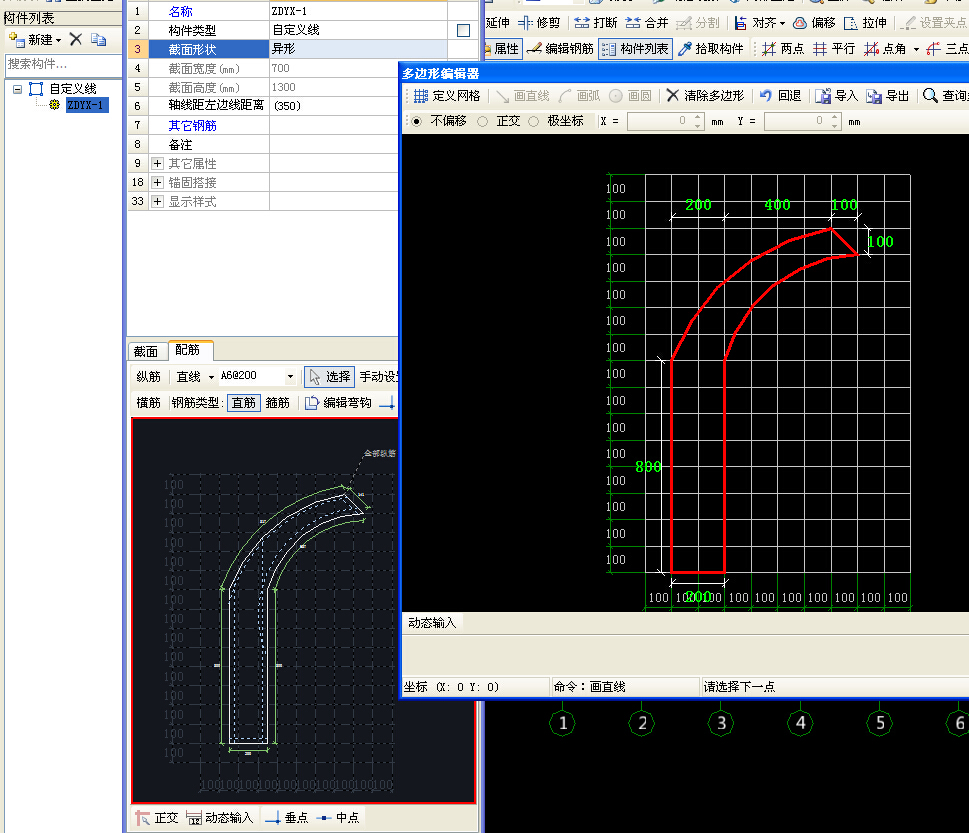969x833 pixels.
Task: Increase the X value stepper
Action: tap(698, 117)
